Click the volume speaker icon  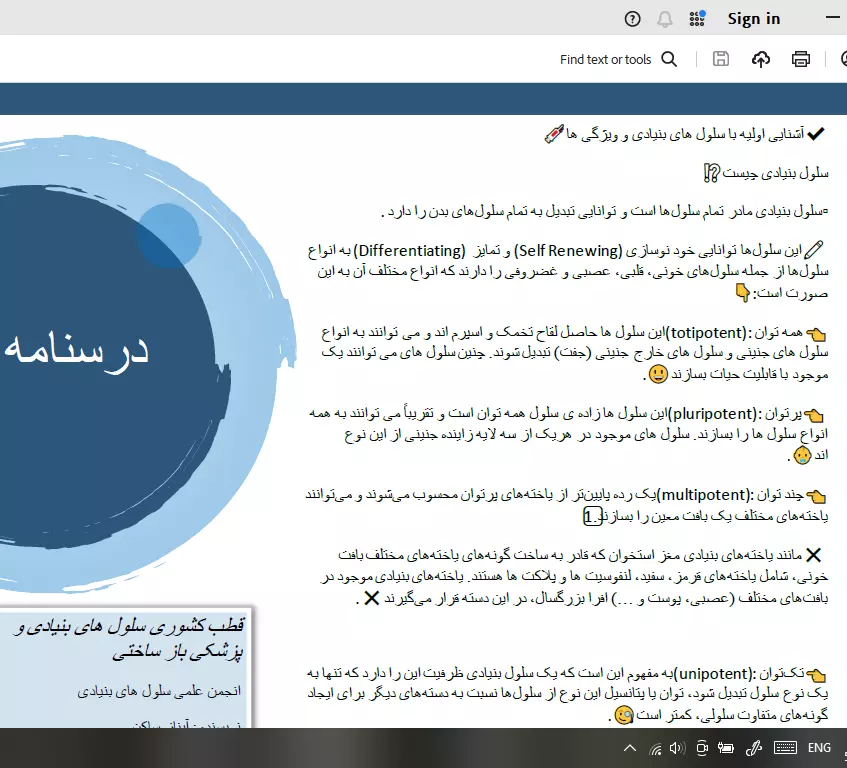pyautogui.click(x=677, y=748)
